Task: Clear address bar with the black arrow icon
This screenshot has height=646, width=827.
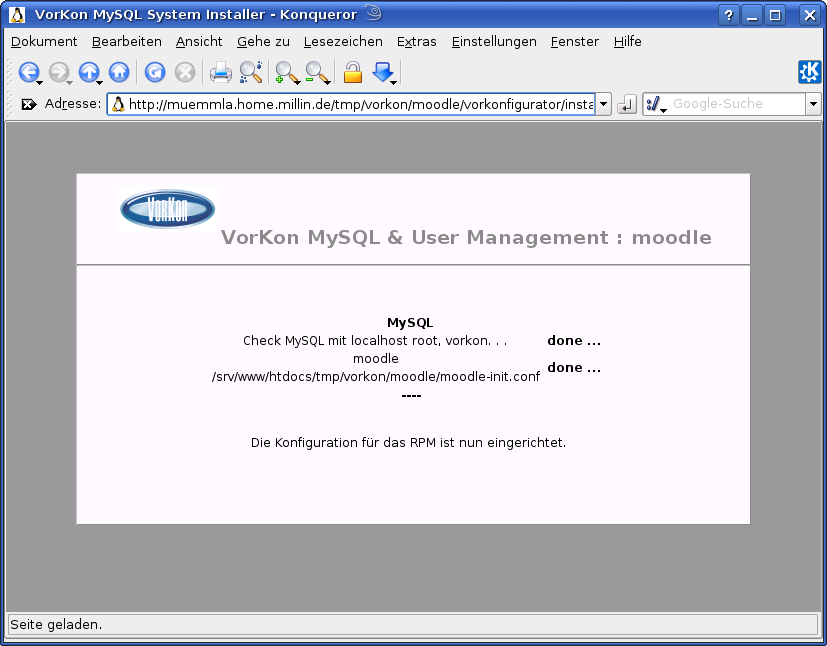Action: pyautogui.click(x=29, y=104)
